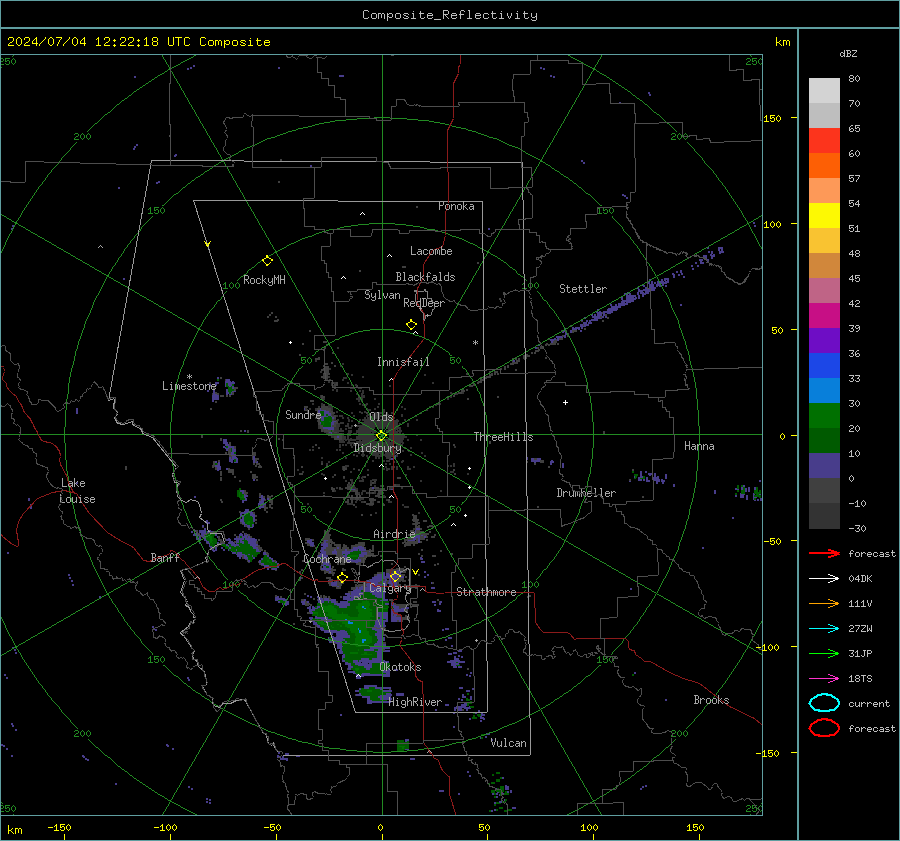The height and width of the screenshot is (841, 900).
Task: Click the red forecast arrow in legend
Action: (824, 553)
